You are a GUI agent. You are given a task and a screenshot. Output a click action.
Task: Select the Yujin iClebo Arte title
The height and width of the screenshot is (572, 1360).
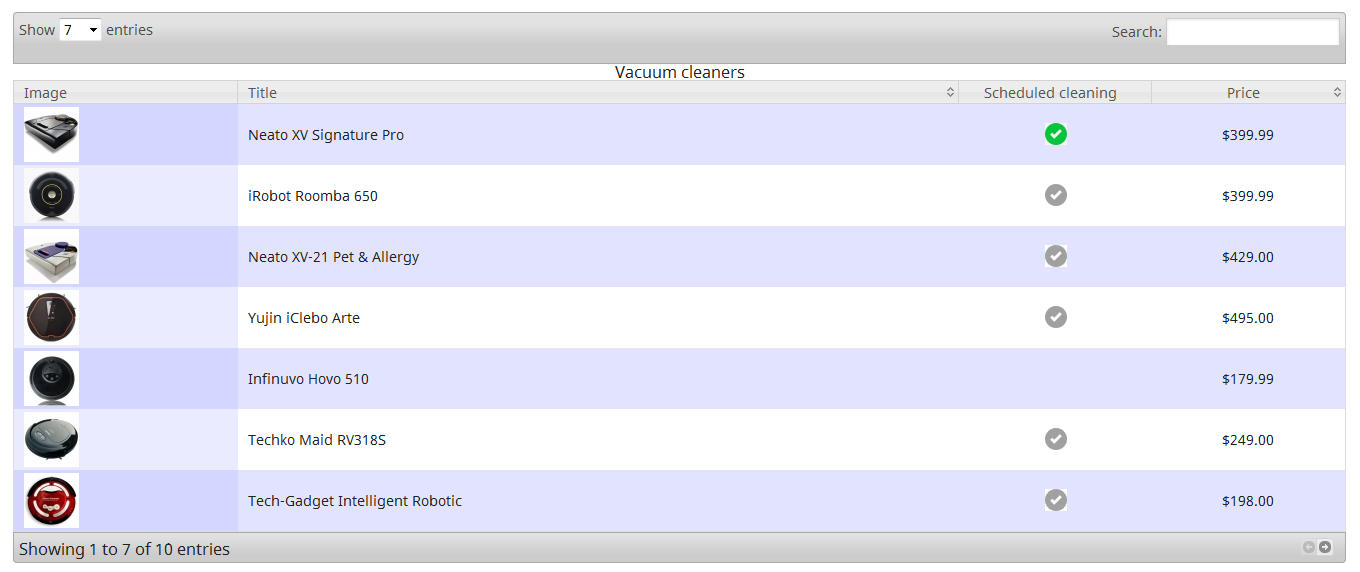click(304, 318)
